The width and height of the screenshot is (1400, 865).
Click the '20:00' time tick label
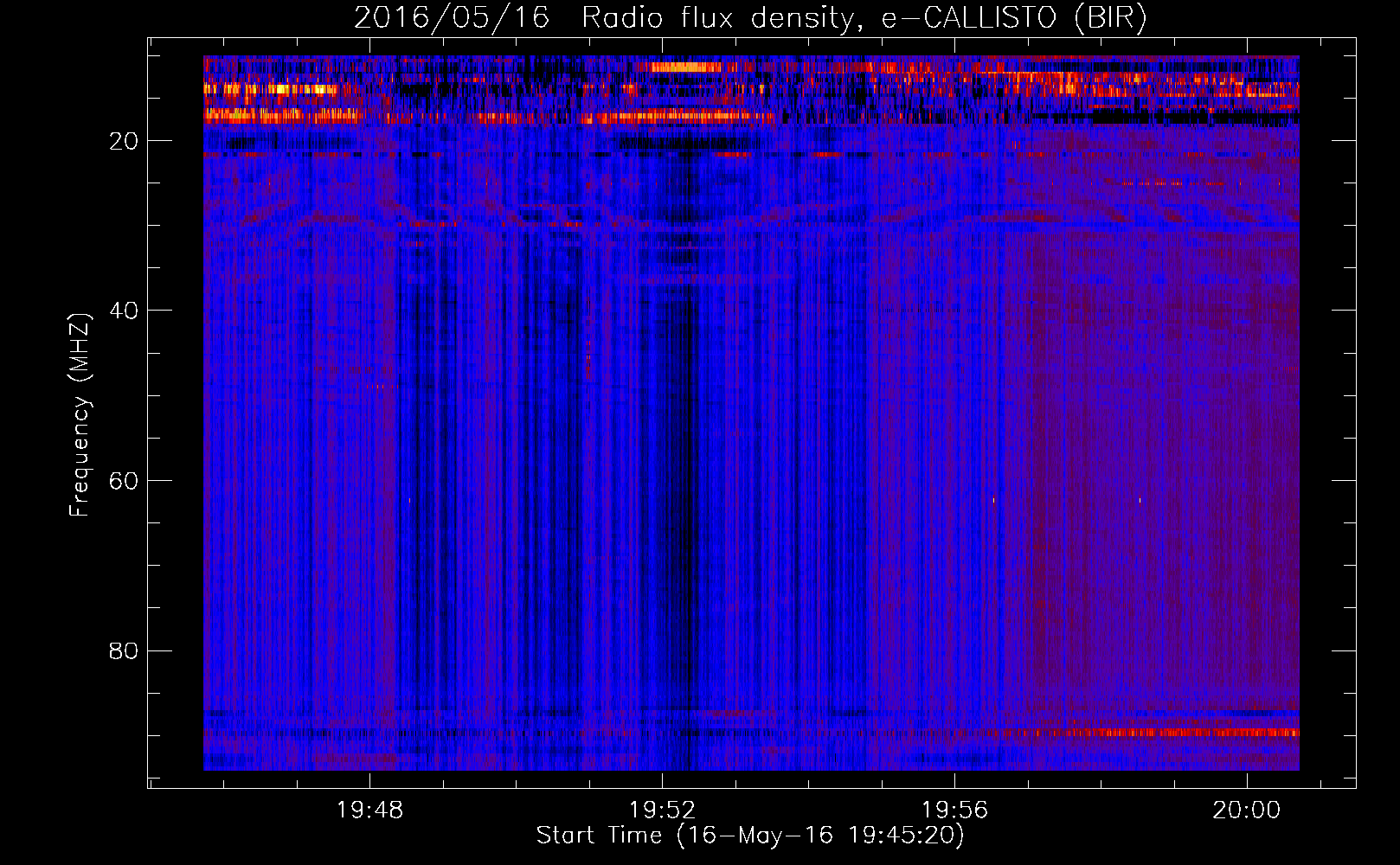1246,811
